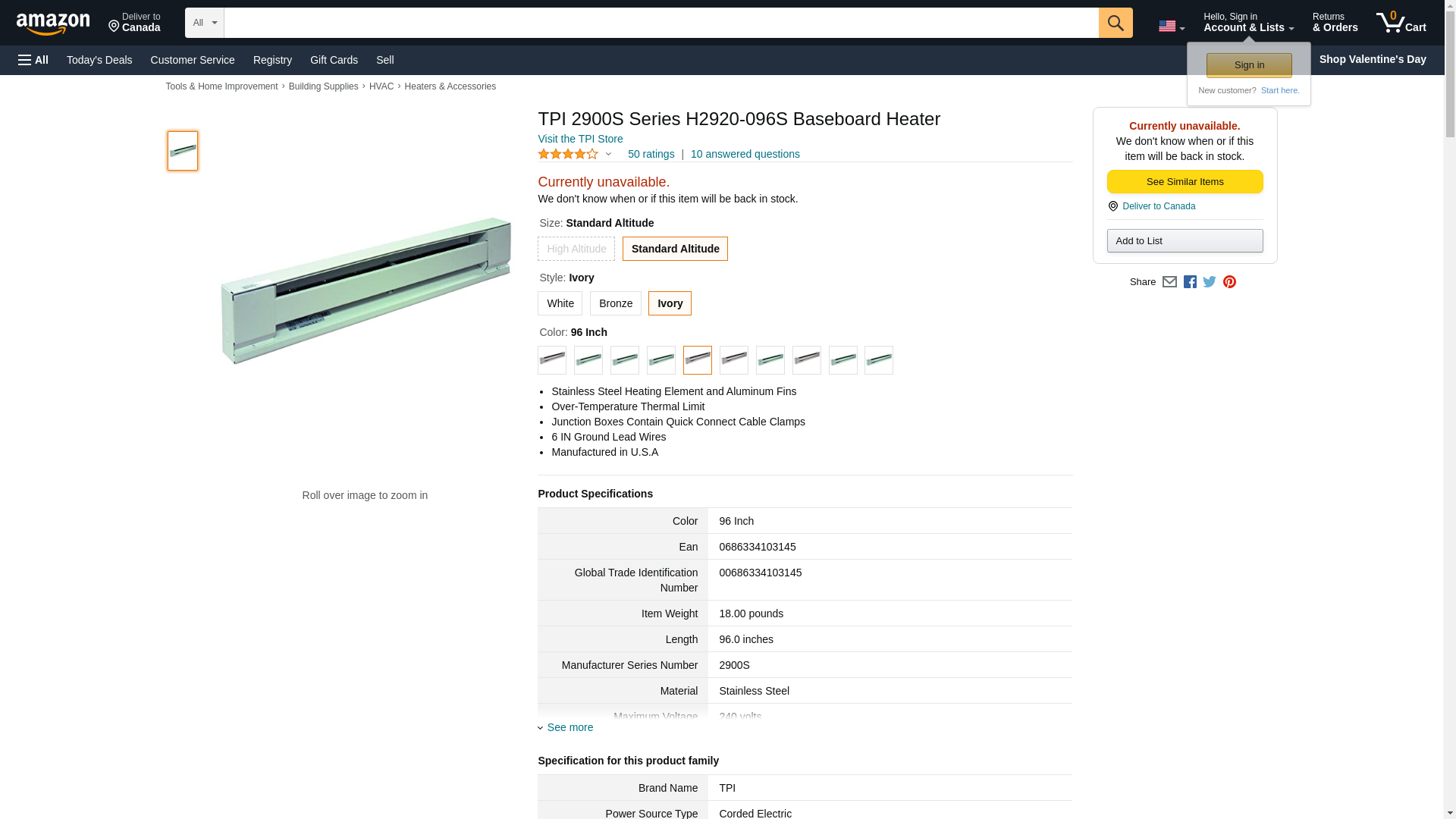Expand See more product specifications
1456x819 pixels.
[x=570, y=727]
